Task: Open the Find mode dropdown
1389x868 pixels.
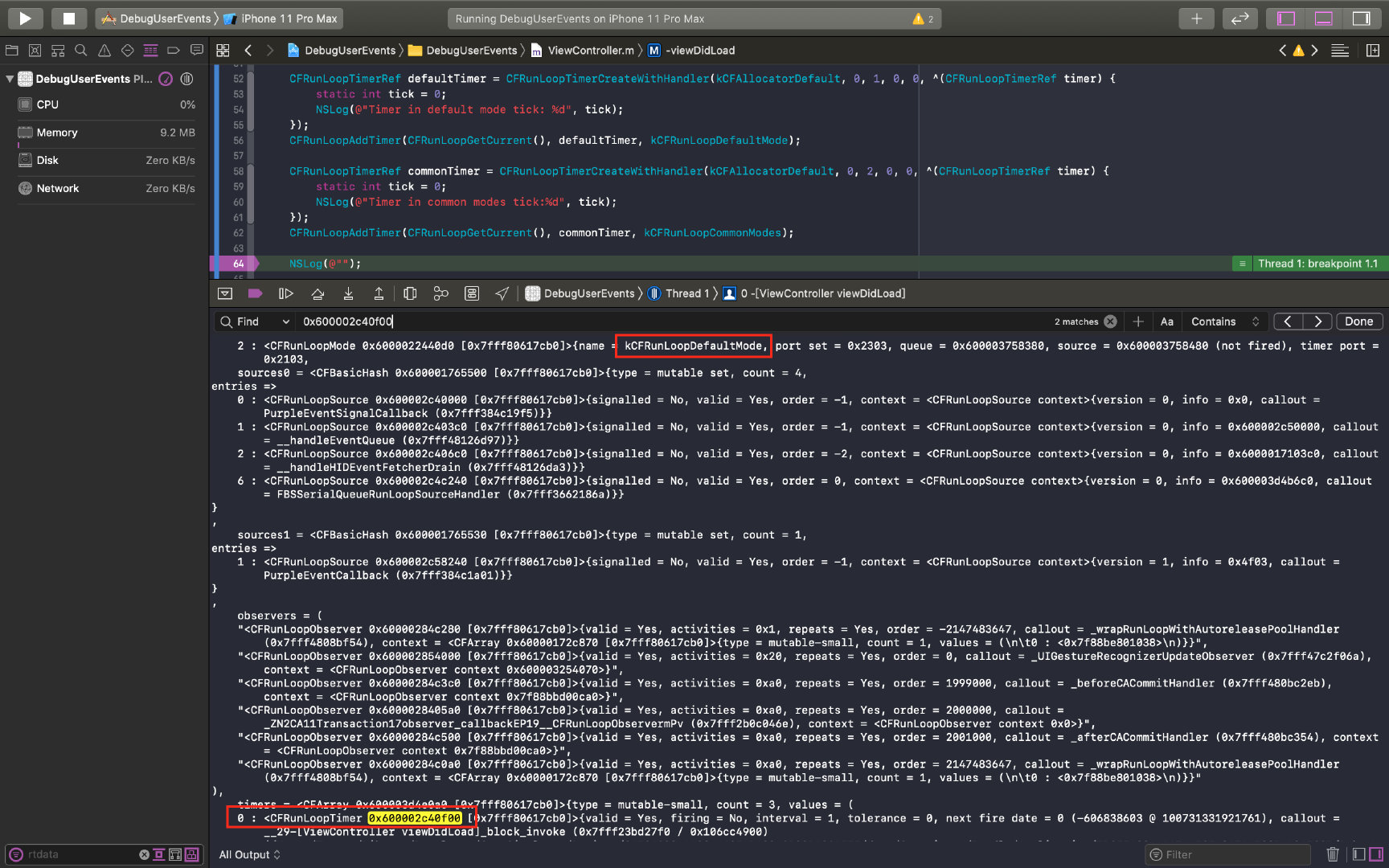Action: coord(255,321)
